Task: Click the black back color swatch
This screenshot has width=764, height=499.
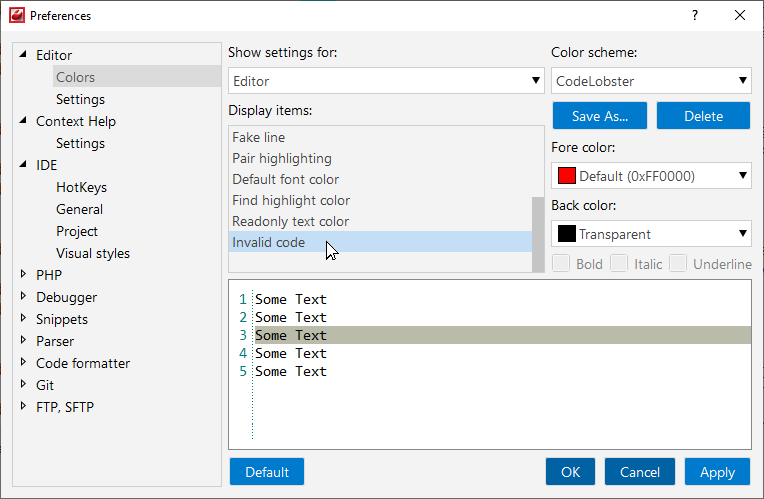Action: point(567,233)
